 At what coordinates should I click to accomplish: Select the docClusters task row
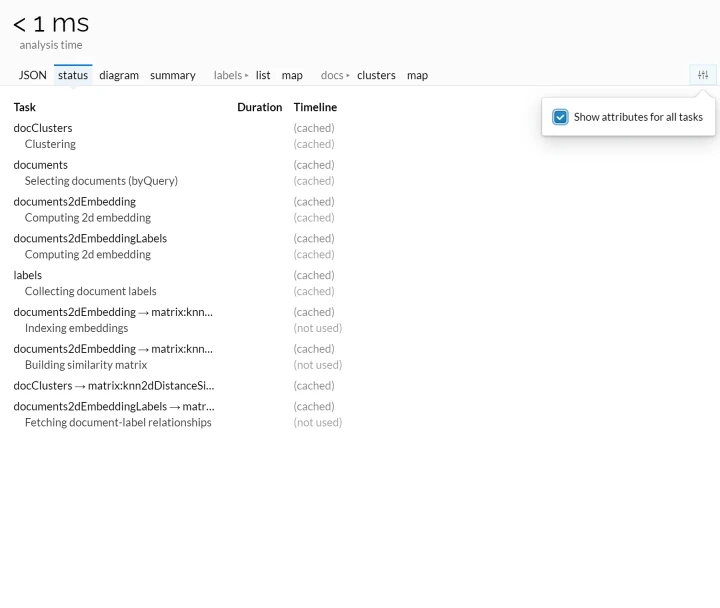(x=43, y=128)
